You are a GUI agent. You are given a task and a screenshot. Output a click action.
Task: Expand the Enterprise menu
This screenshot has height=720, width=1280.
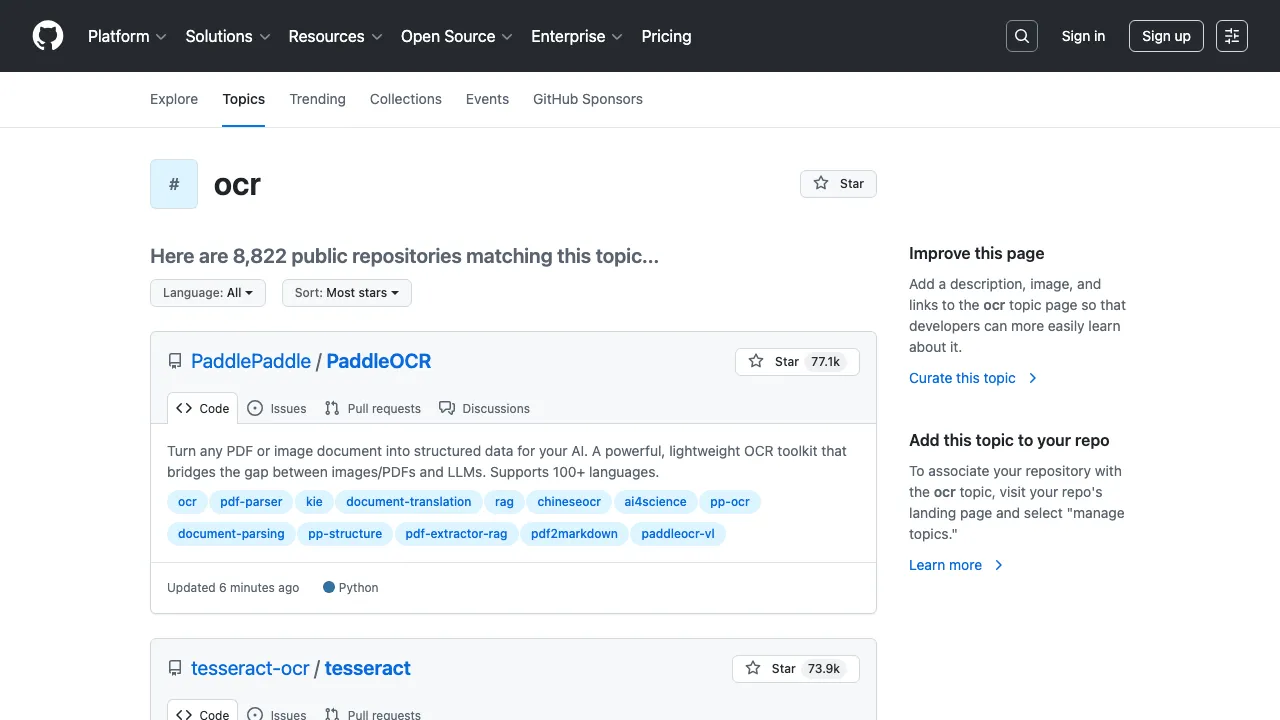(577, 36)
